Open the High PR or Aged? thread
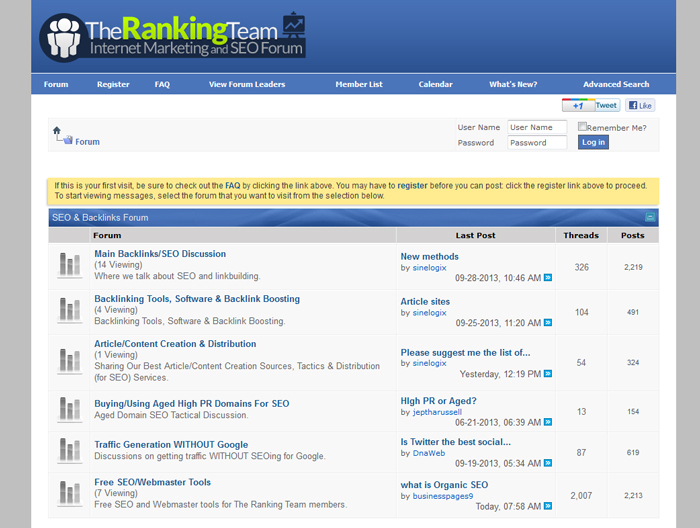 (438, 401)
